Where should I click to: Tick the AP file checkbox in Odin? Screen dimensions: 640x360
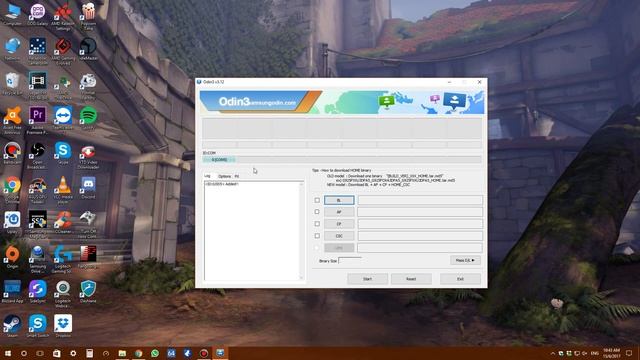(317, 212)
